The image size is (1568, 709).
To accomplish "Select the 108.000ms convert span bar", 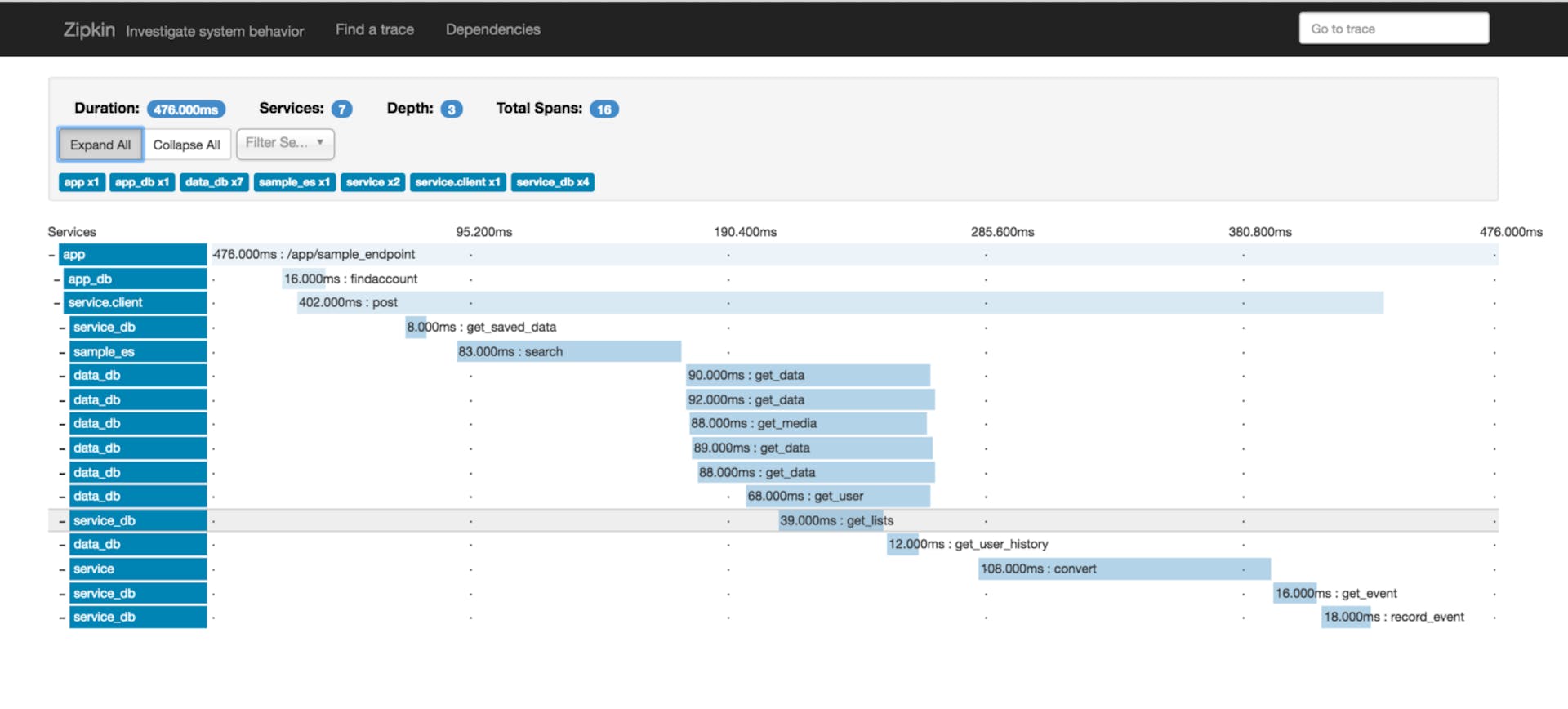I will pyautogui.click(x=1124, y=569).
